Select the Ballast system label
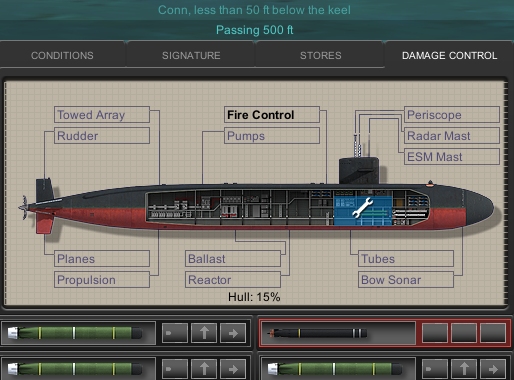The width and height of the screenshot is (514, 380). tap(233, 259)
